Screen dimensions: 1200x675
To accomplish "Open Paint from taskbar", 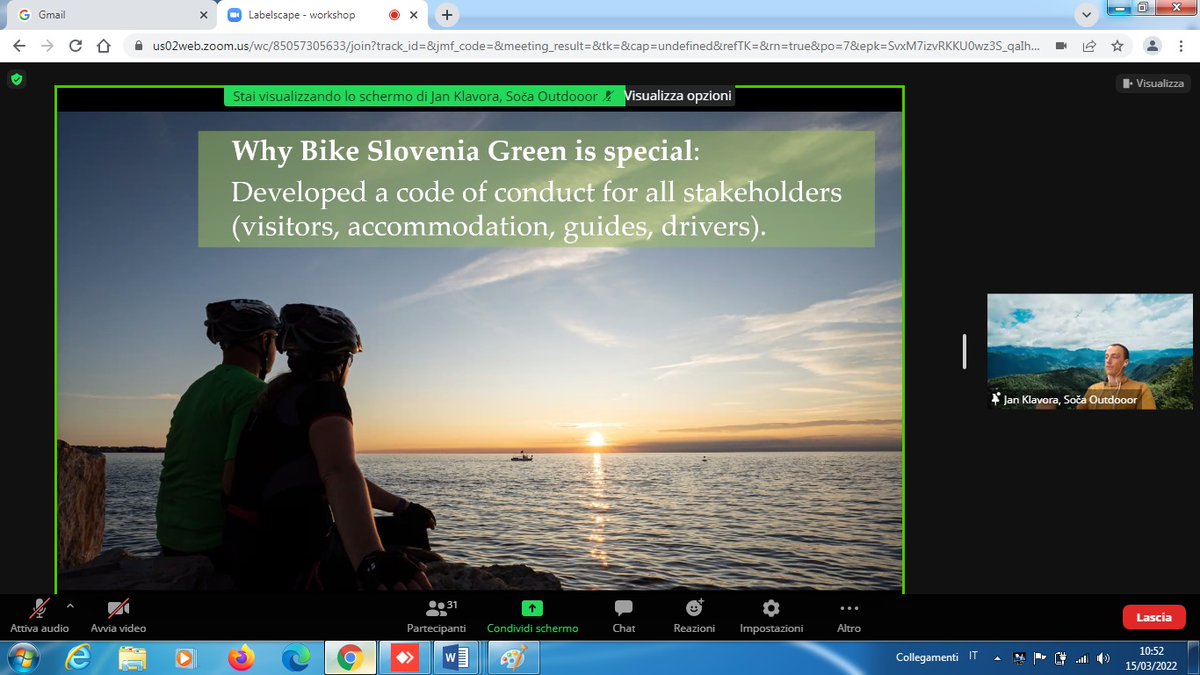I will 512,657.
